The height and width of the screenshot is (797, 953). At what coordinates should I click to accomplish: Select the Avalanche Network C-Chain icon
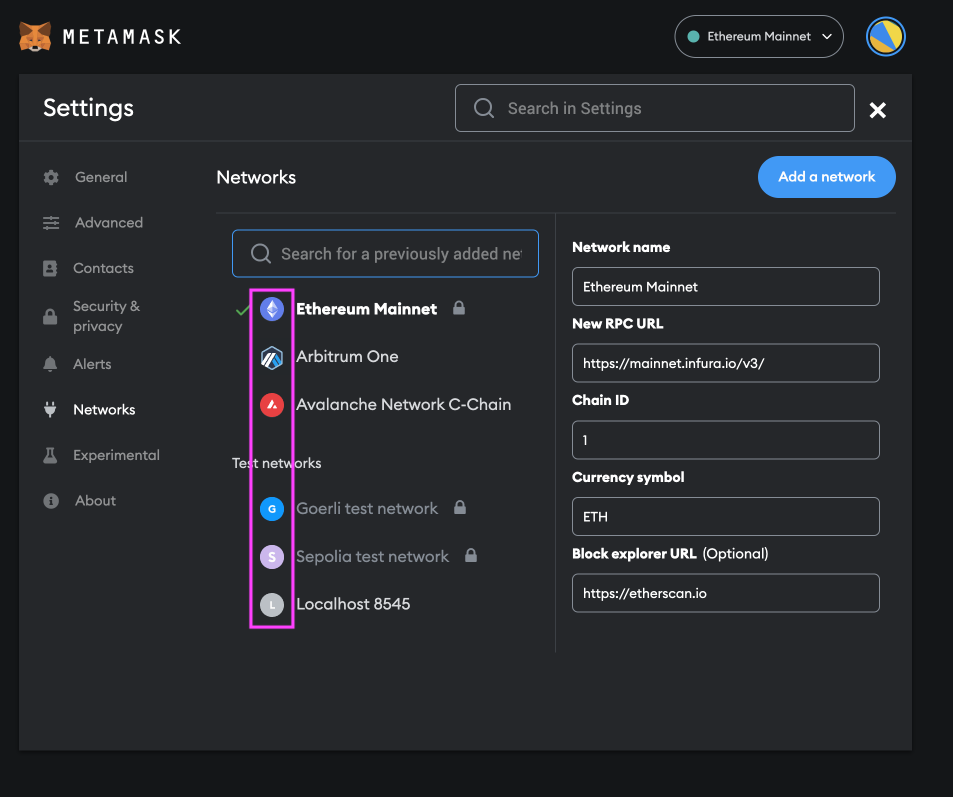click(271, 405)
